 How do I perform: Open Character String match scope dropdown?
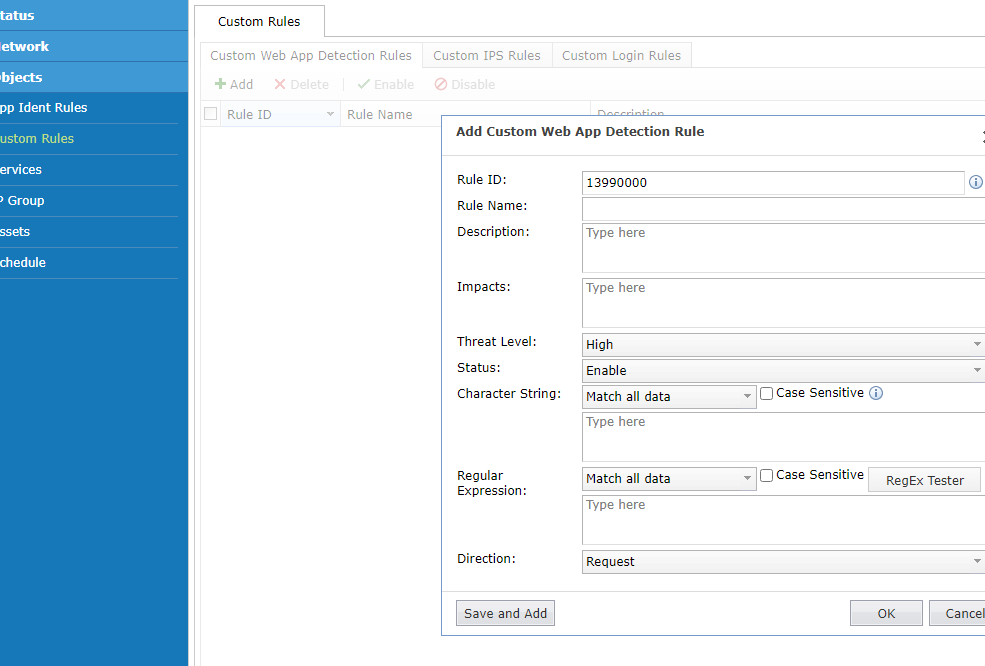pos(669,396)
